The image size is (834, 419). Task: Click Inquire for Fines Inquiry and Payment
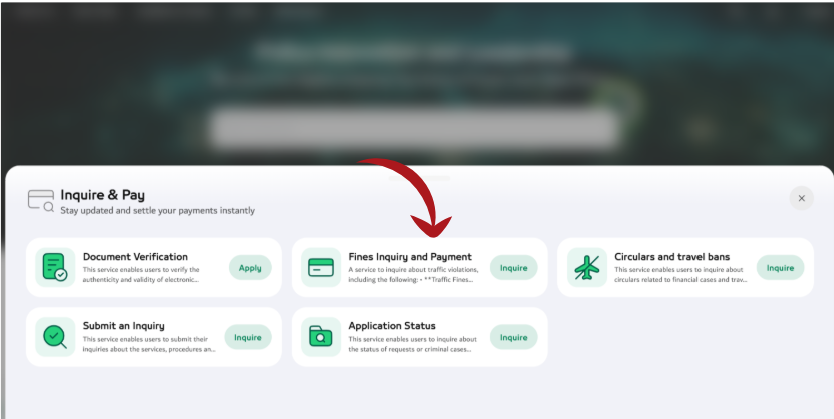[x=513, y=267]
